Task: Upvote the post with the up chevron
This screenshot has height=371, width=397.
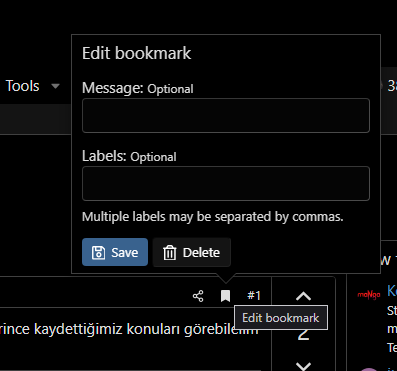Action: coord(303,296)
